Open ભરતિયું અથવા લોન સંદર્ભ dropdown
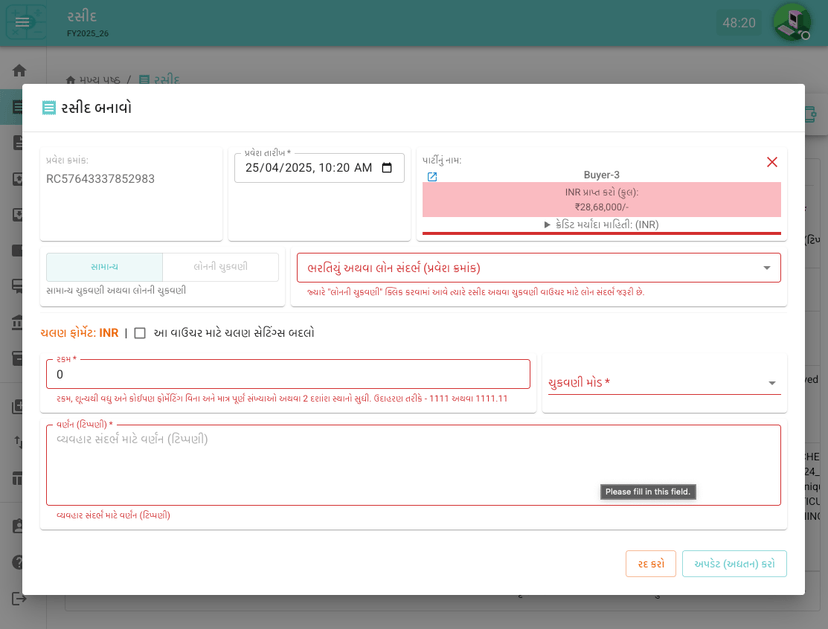This screenshot has width=828, height=629. click(538, 268)
